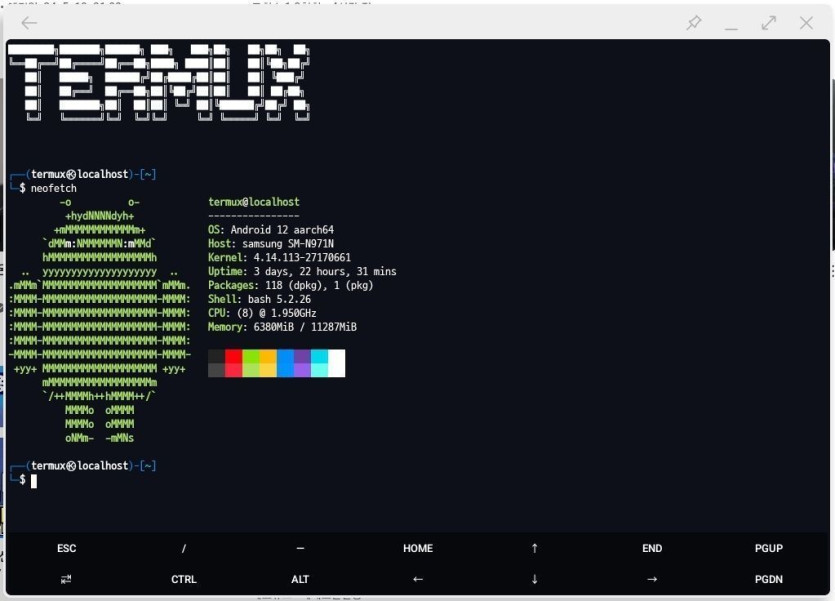
Task: Click the 'OS: Android 12 aarch64' line
Action: [x=271, y=230]
